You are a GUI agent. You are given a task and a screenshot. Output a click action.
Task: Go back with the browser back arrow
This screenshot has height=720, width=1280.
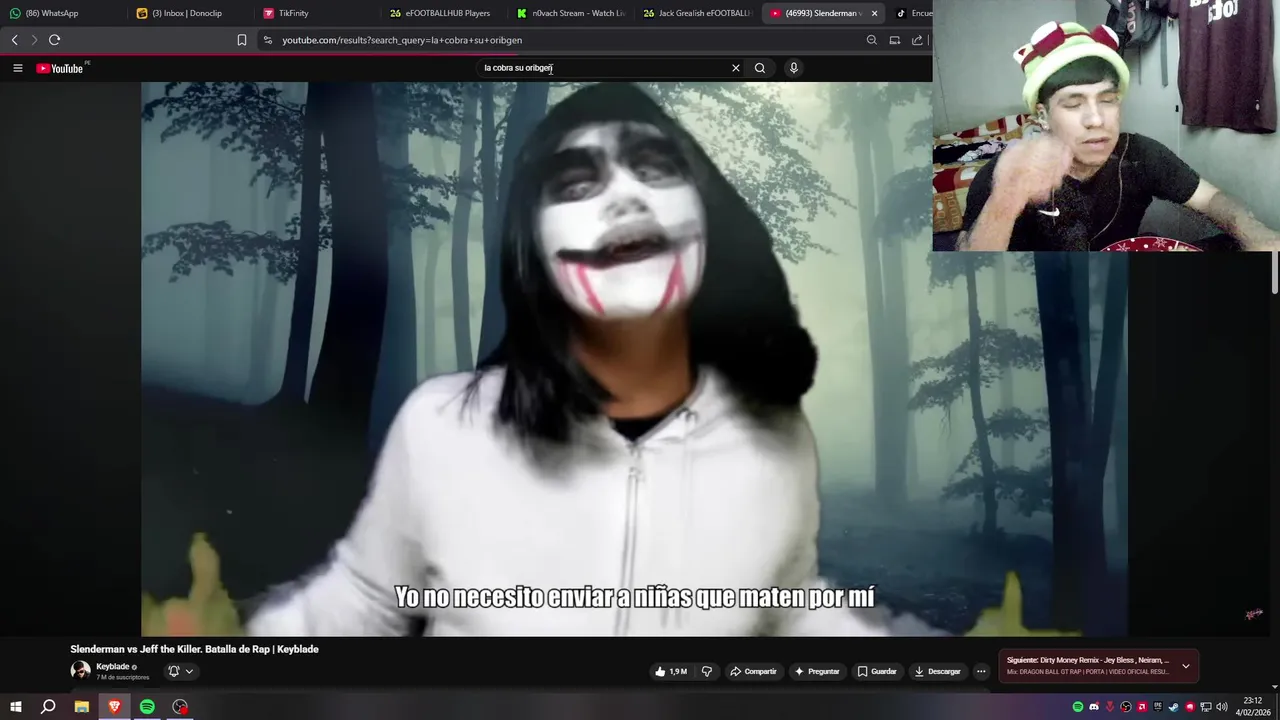14,40
